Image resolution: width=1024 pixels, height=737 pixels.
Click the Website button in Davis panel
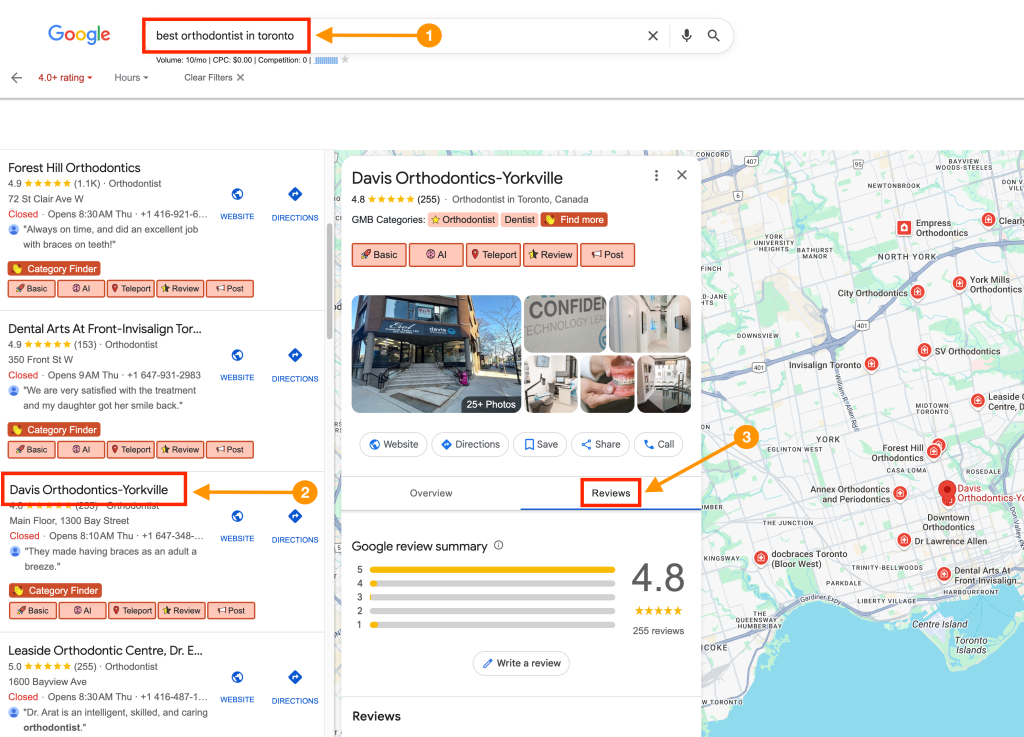coord(394,445)
